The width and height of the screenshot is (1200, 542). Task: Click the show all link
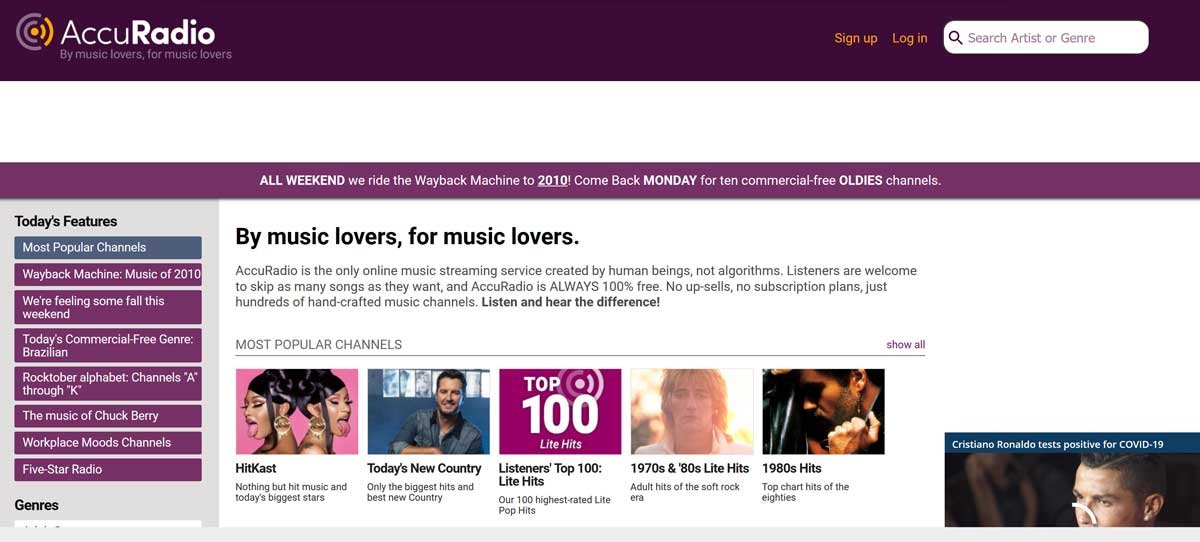coord(906,344)
